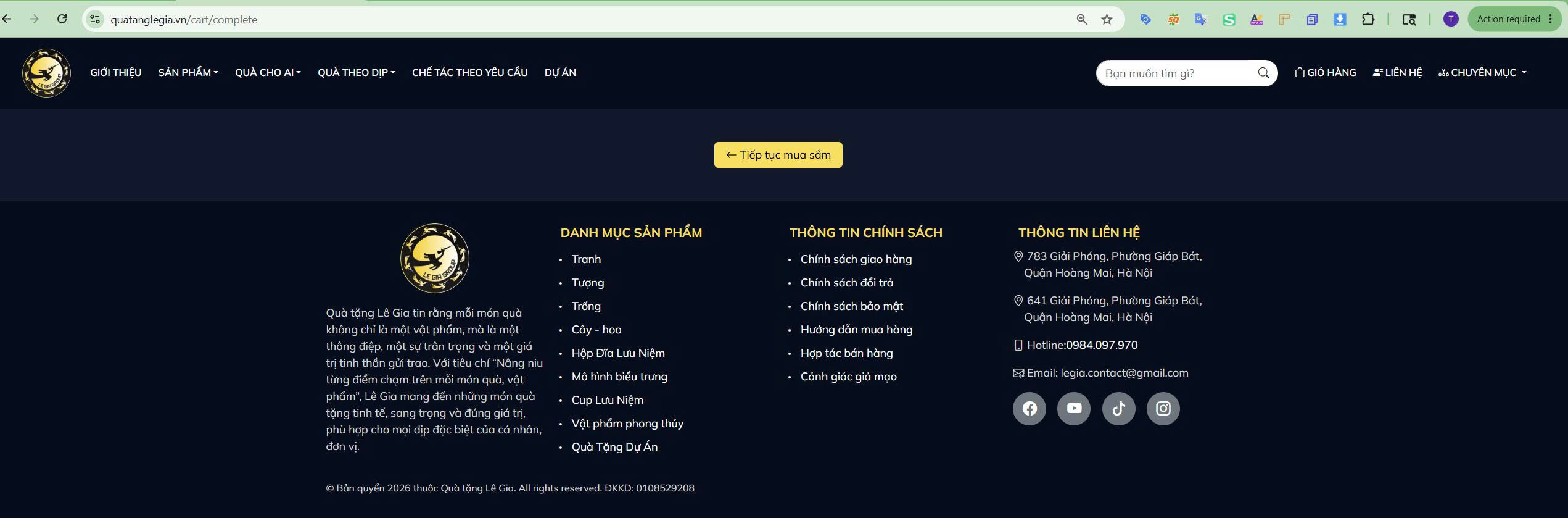Expand the CHUYÊN MỤC dropdown
1568x518 pixels.
1482,72
